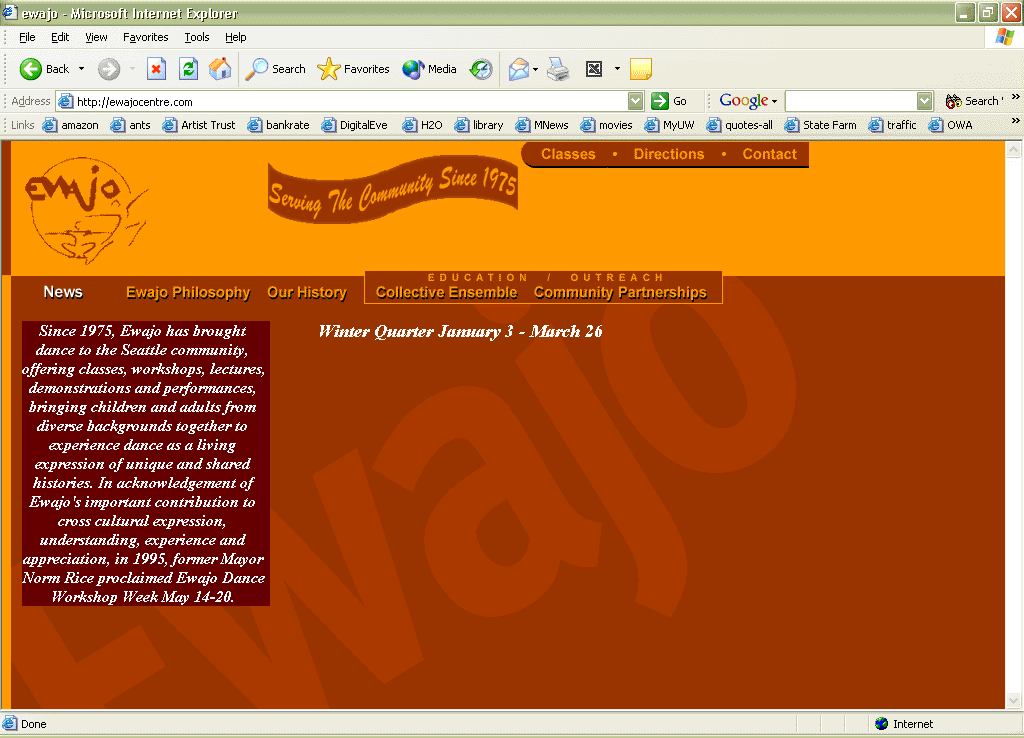Click the Google toolbar Search binoculars
Viewport: 1024px width, 738px height.
[x=972, y=101]
